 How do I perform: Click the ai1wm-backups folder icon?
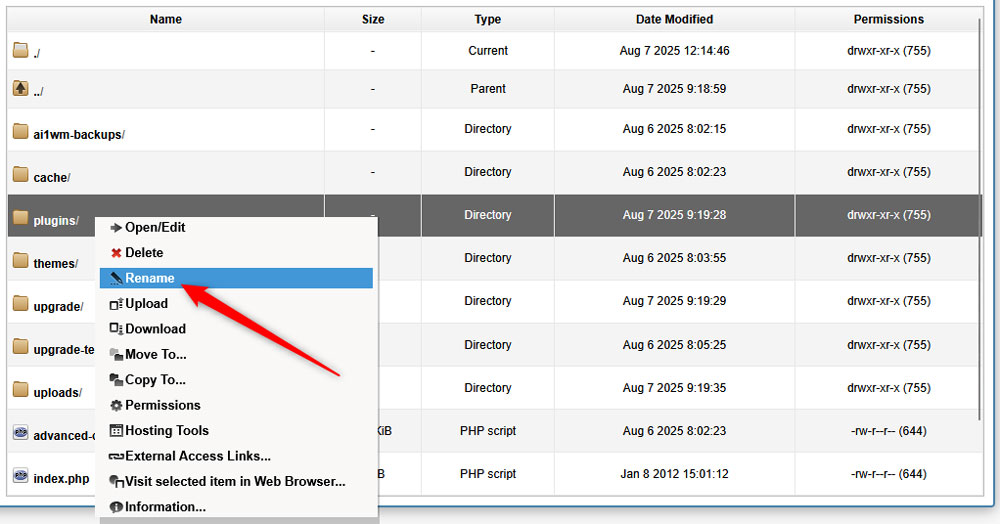[x=20, y=131]
